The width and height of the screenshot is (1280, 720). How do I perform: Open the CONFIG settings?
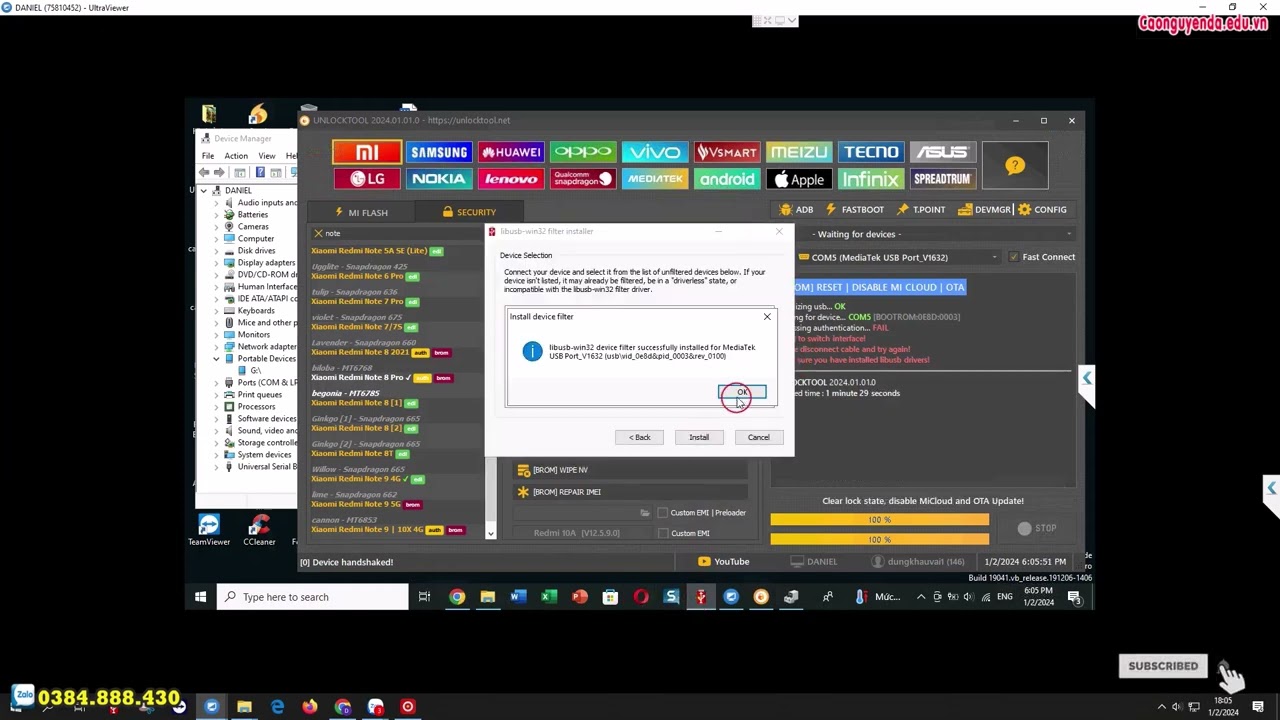pos(1043,210)
